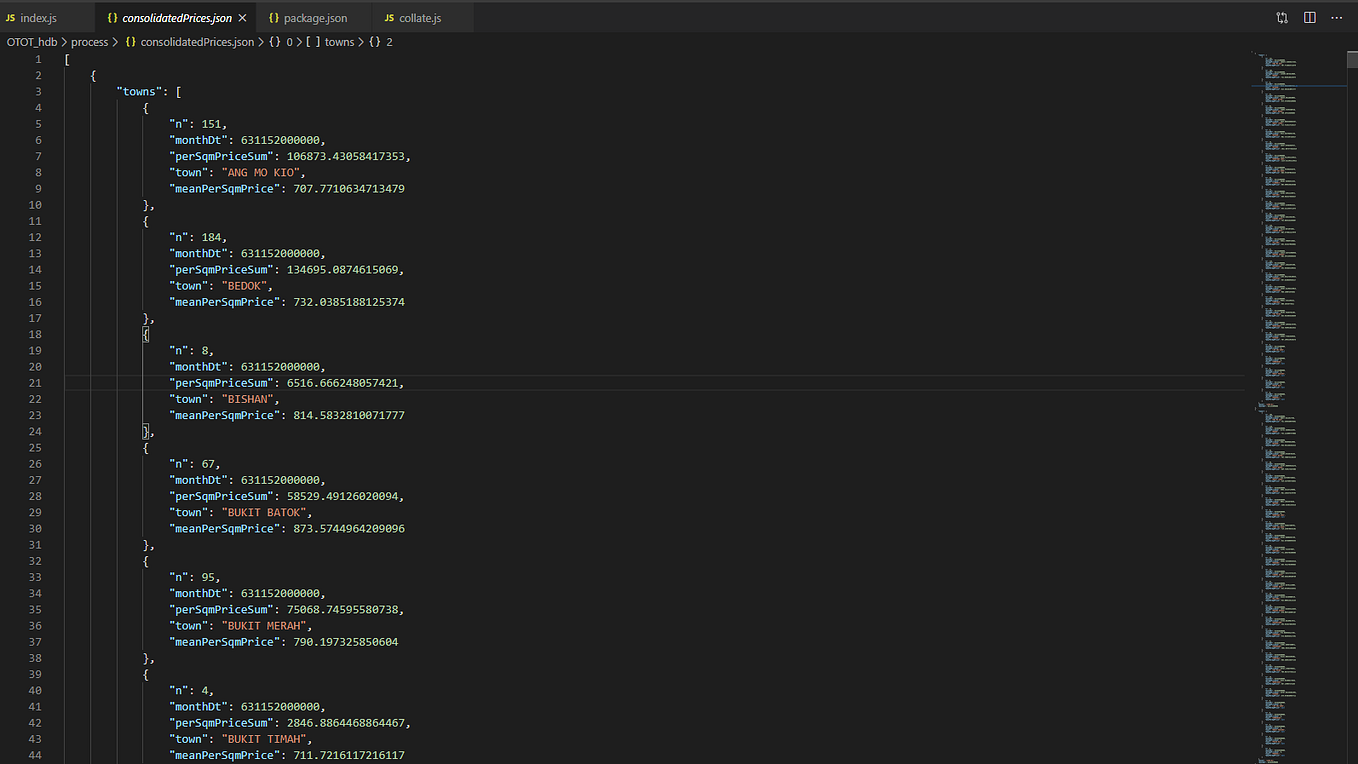The height and width of the screenshot is (764, 1358).
Task: Close the consolidatedPrices.json tab
Action: click(242, 18)
